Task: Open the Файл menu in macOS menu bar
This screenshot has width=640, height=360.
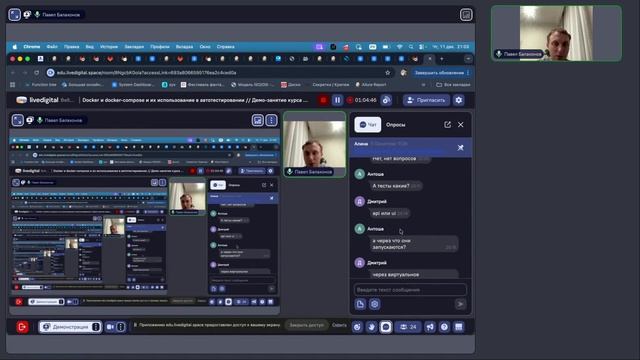Action: [x=52, y=47]
